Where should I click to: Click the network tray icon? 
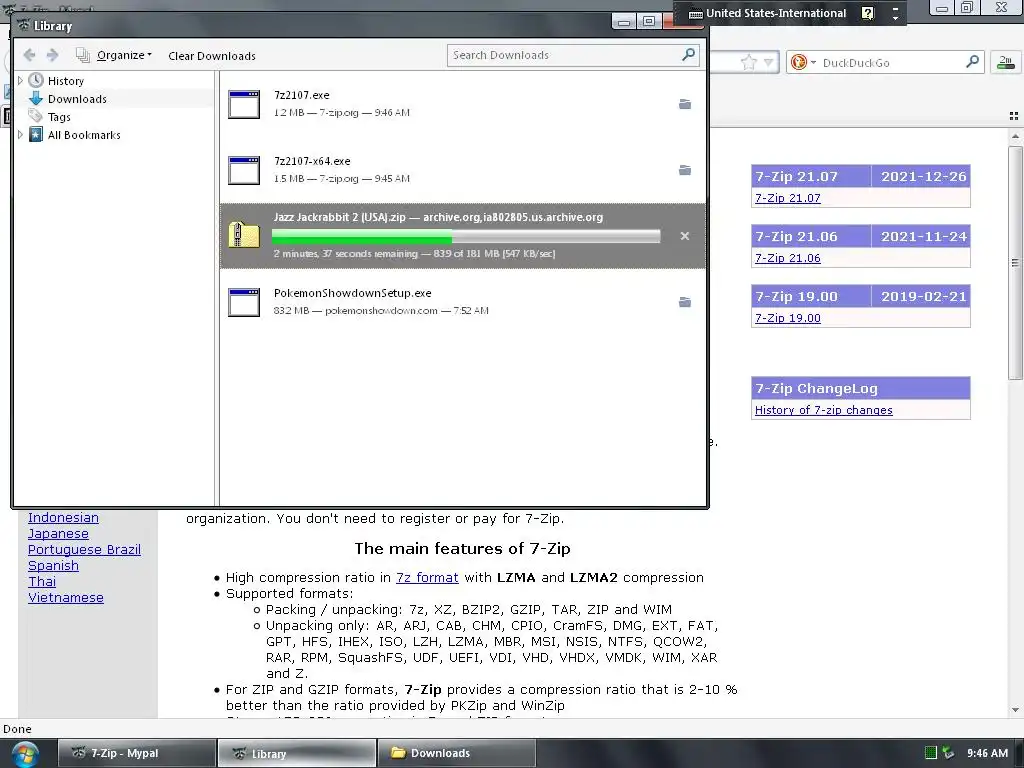948,753
